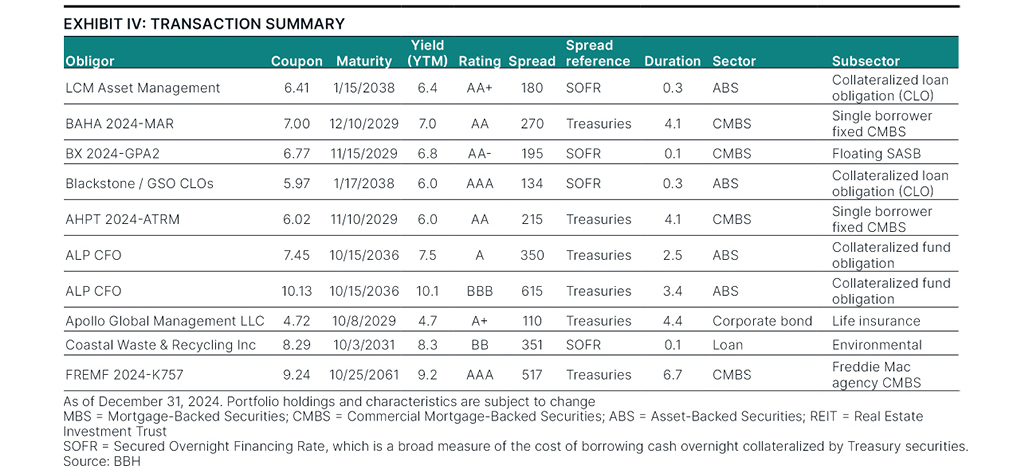This screenshot has width=1024, height=476.
Task: Select the LCM Asset Management obligor cell
Action: pos(143,87)
